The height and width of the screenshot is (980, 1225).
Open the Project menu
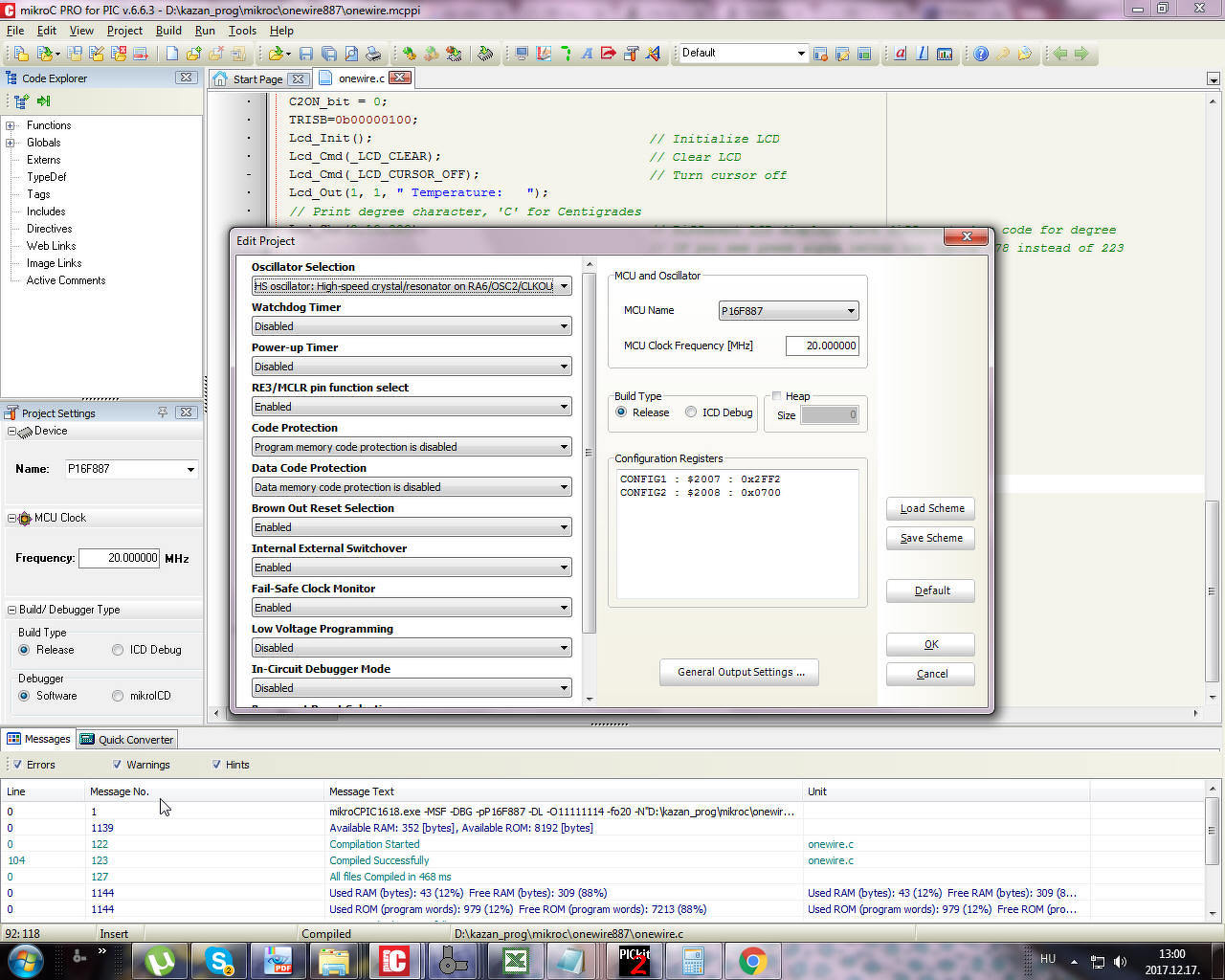[x=124, y=31]
